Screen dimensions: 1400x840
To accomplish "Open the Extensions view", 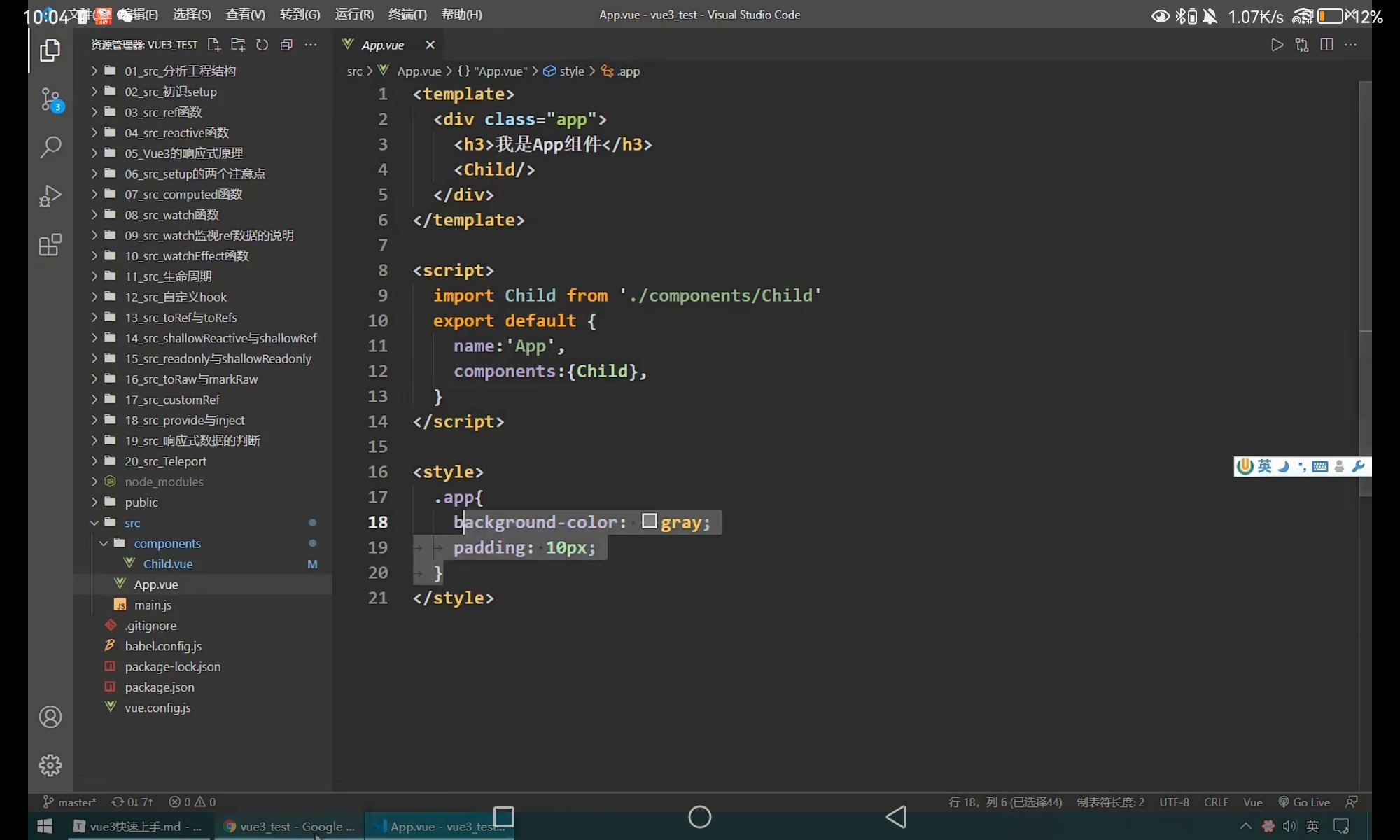I will [x=50, y=245].
